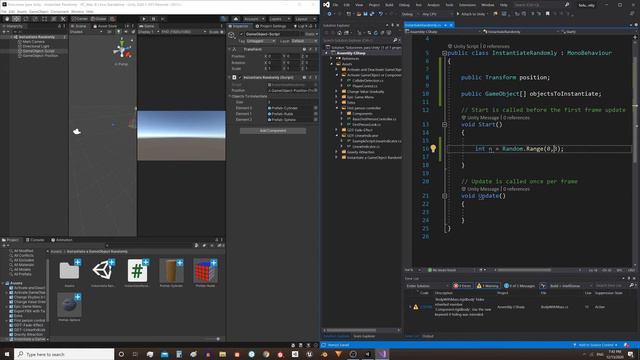Viewport: 640px width, 360px height.
Task: Click the Pause button in Unity toolbar
Action: tap(153, 19)
